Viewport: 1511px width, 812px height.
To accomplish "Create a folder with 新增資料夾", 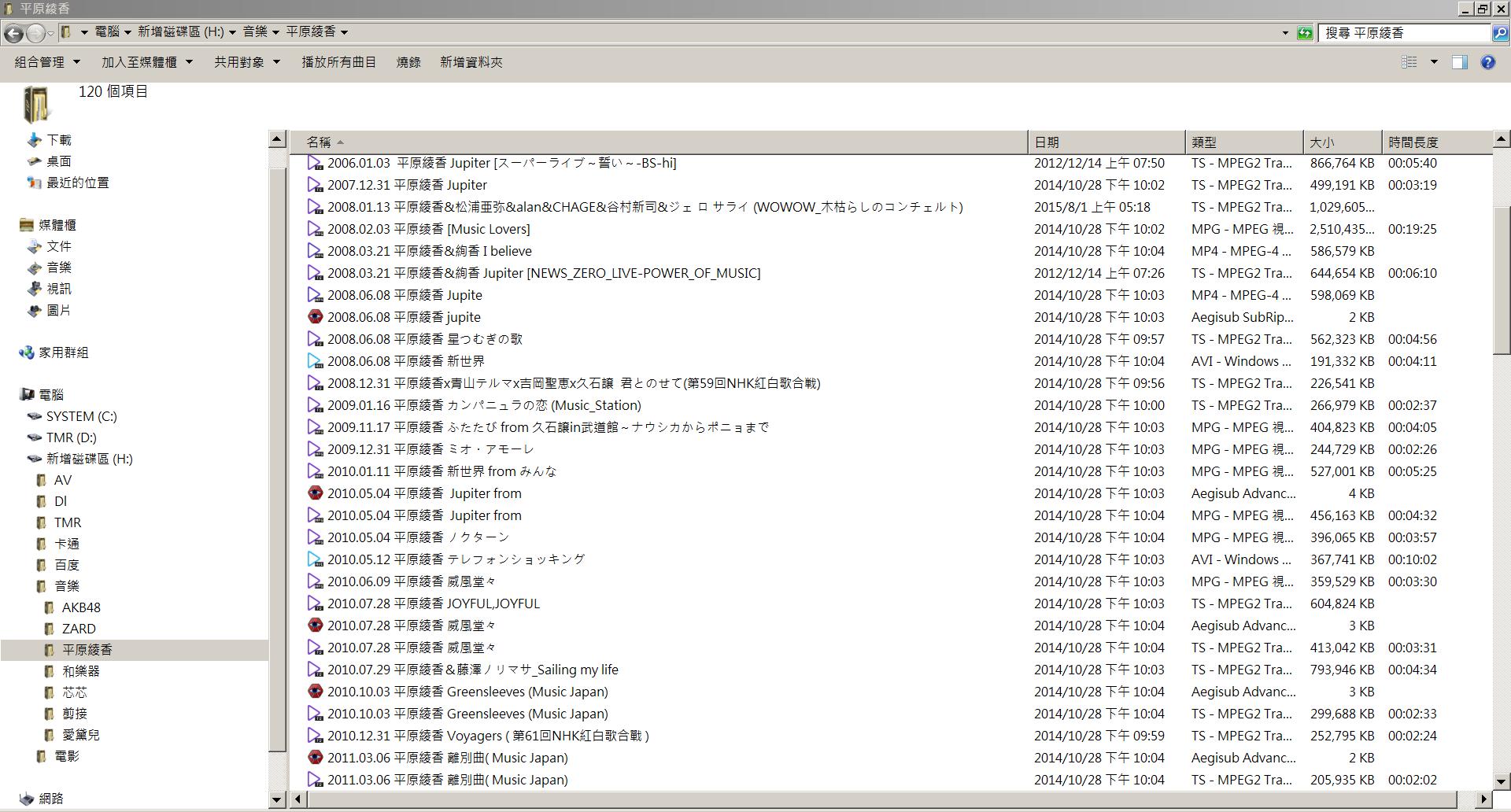I will pyautogui.click(x=471, y=62).
